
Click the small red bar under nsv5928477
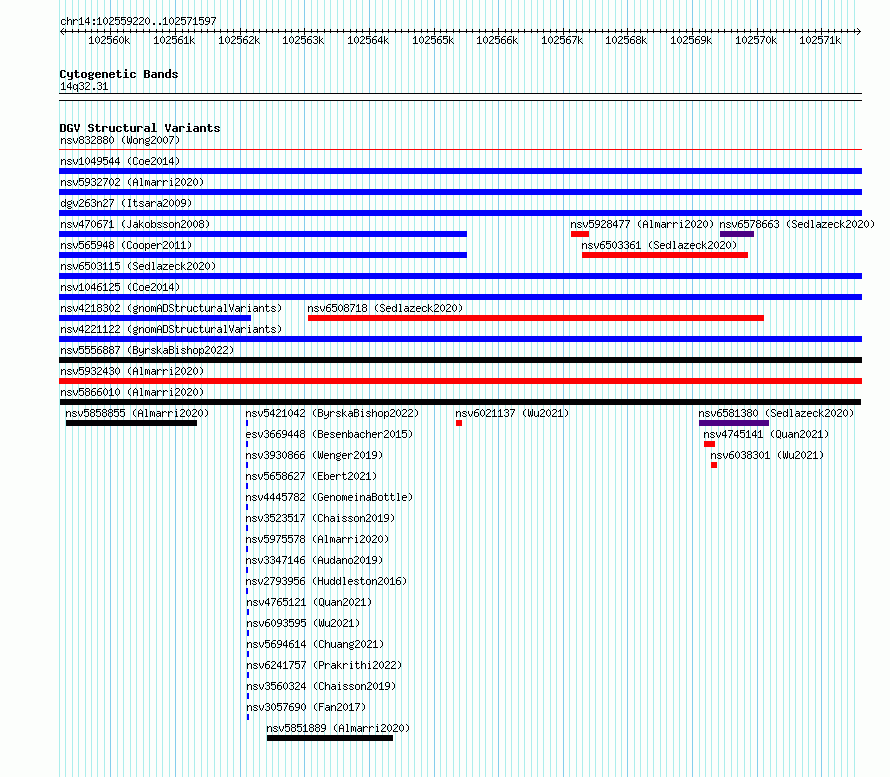coord(580,234)
